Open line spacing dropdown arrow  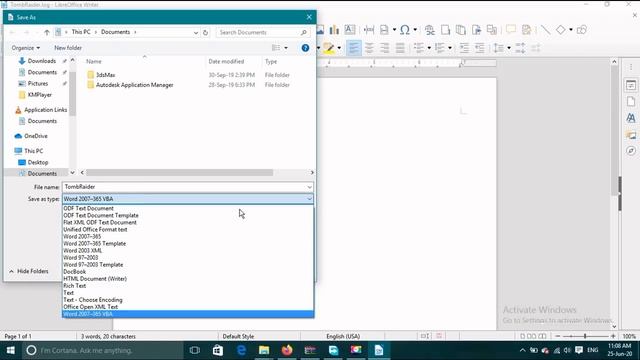coord(509,48)
